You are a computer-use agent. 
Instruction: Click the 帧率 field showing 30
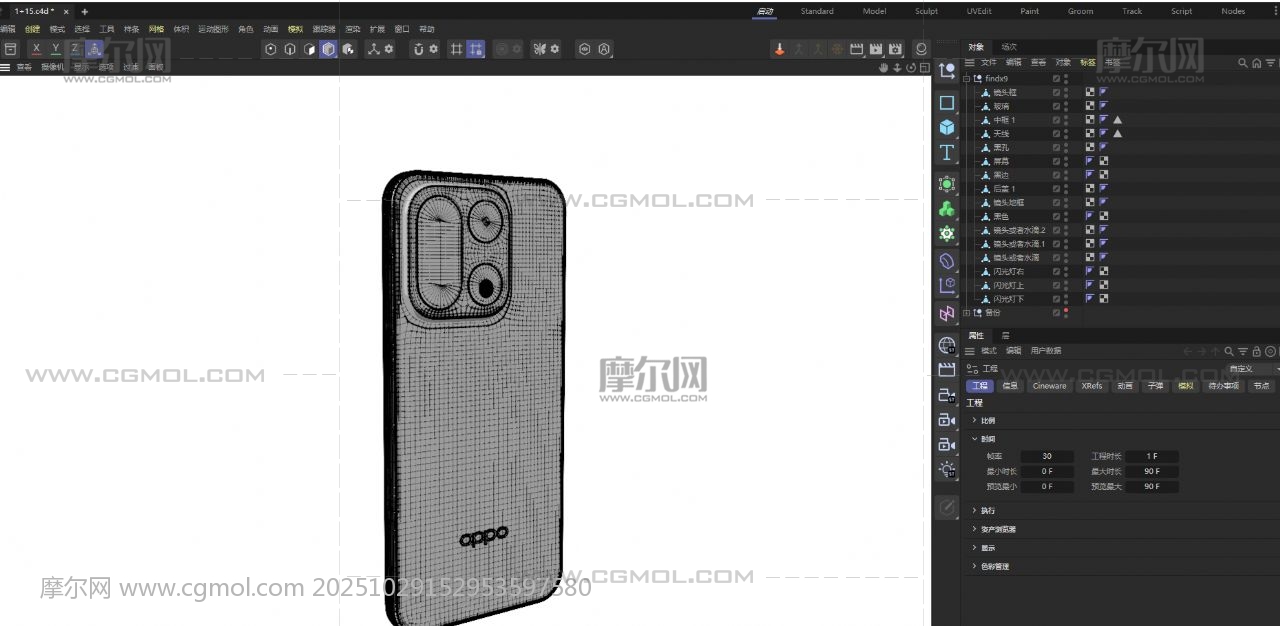pyautogui.click(x=1047, y=457)
